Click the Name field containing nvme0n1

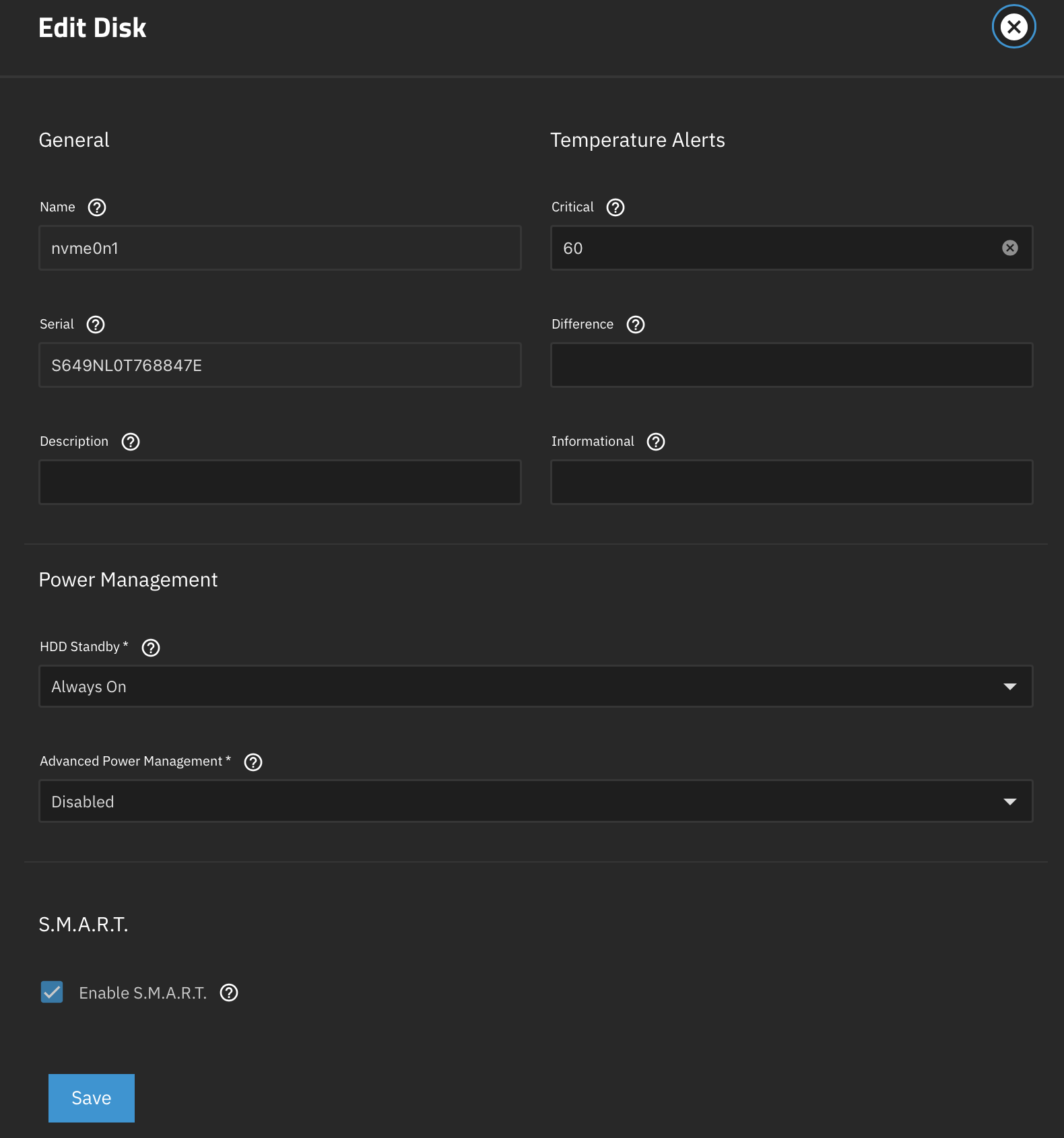tap(279, 248)
